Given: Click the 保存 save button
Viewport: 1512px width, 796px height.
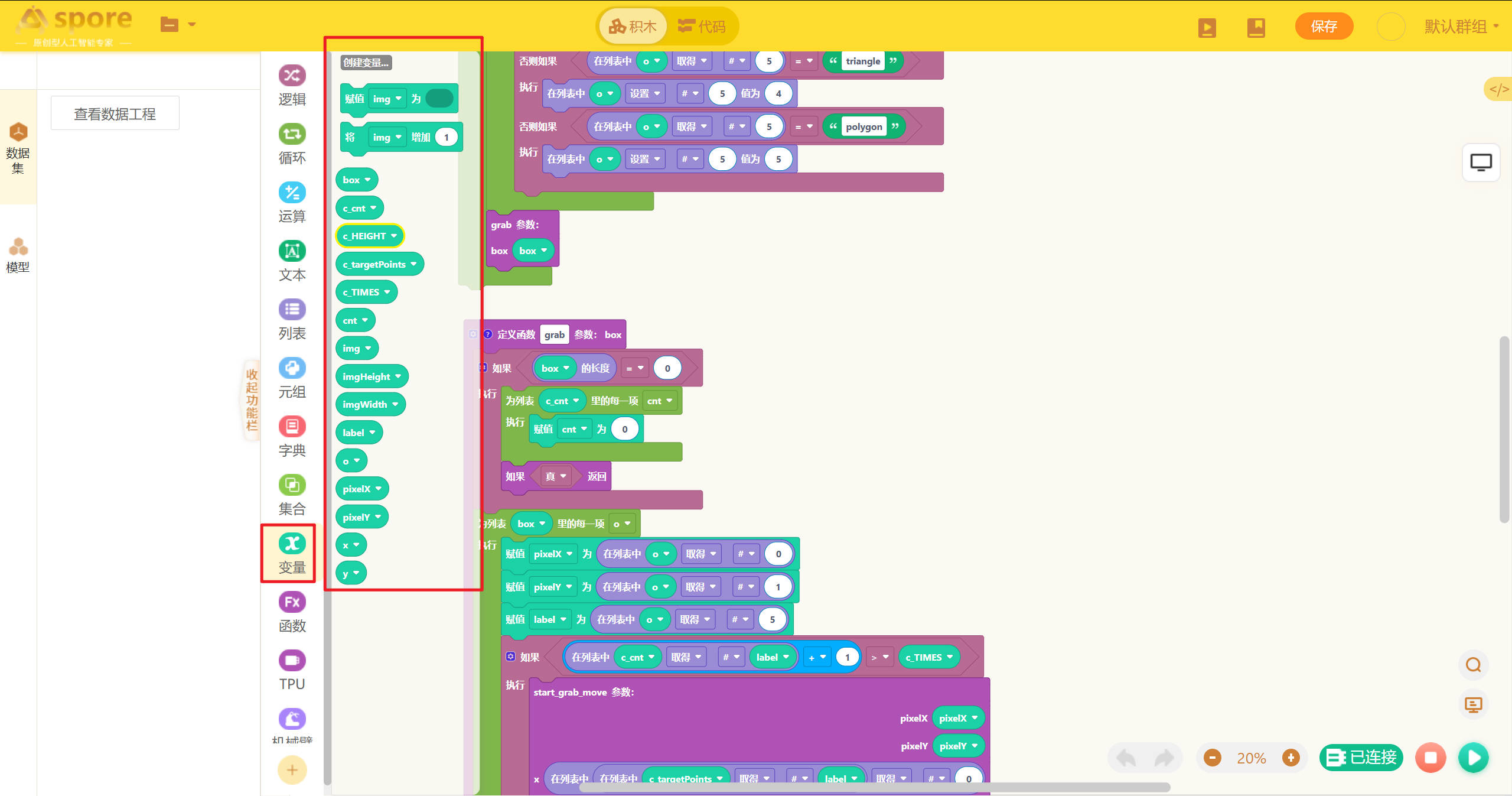Looking at the screenshot, I should [x=1324, y=27].
